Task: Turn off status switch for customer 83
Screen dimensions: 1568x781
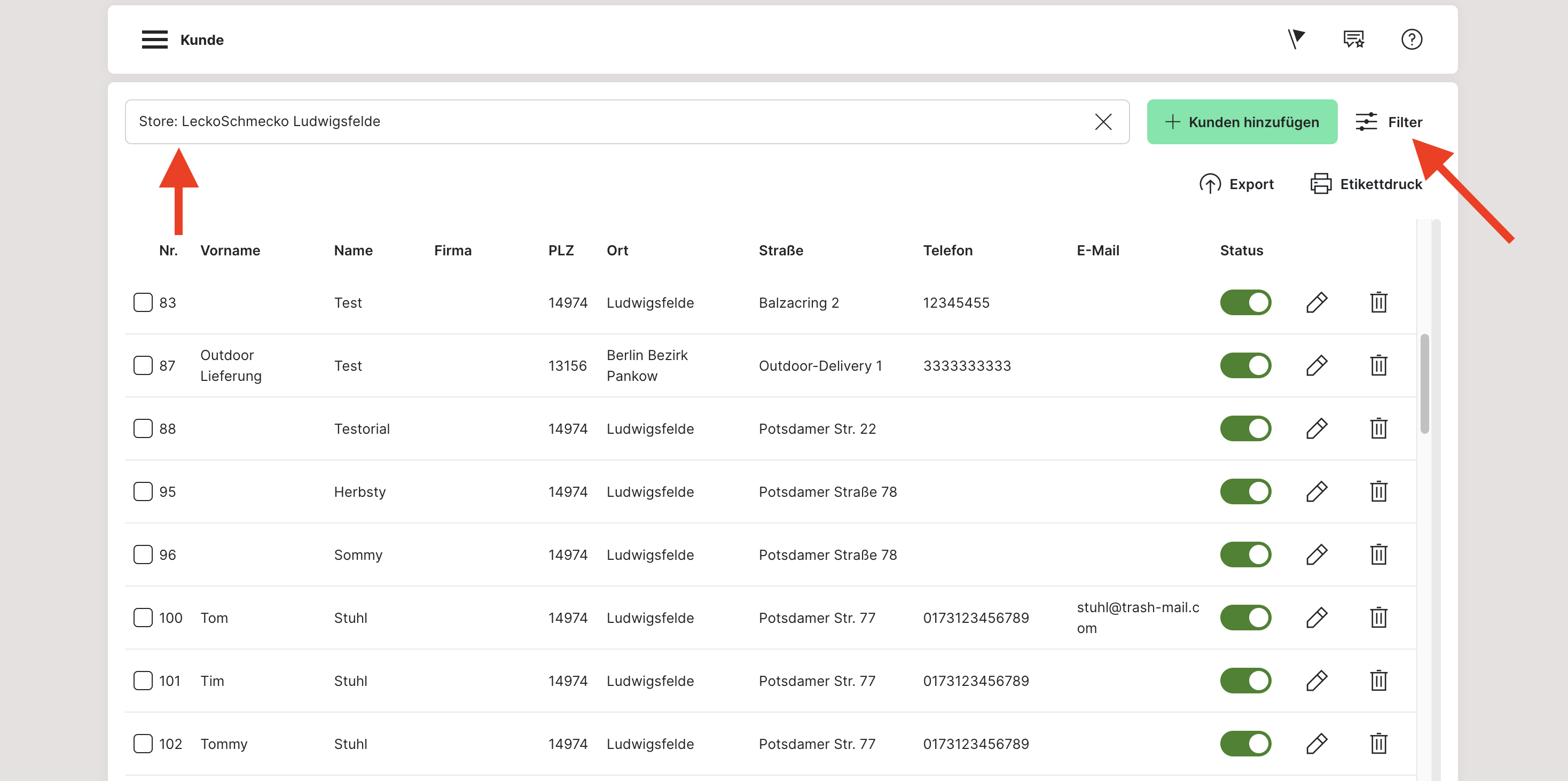Action: [x=1245, y=302]
